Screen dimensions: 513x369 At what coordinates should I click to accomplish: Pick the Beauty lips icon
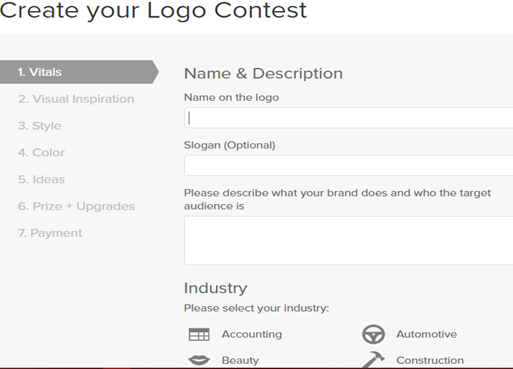(199, 360)
